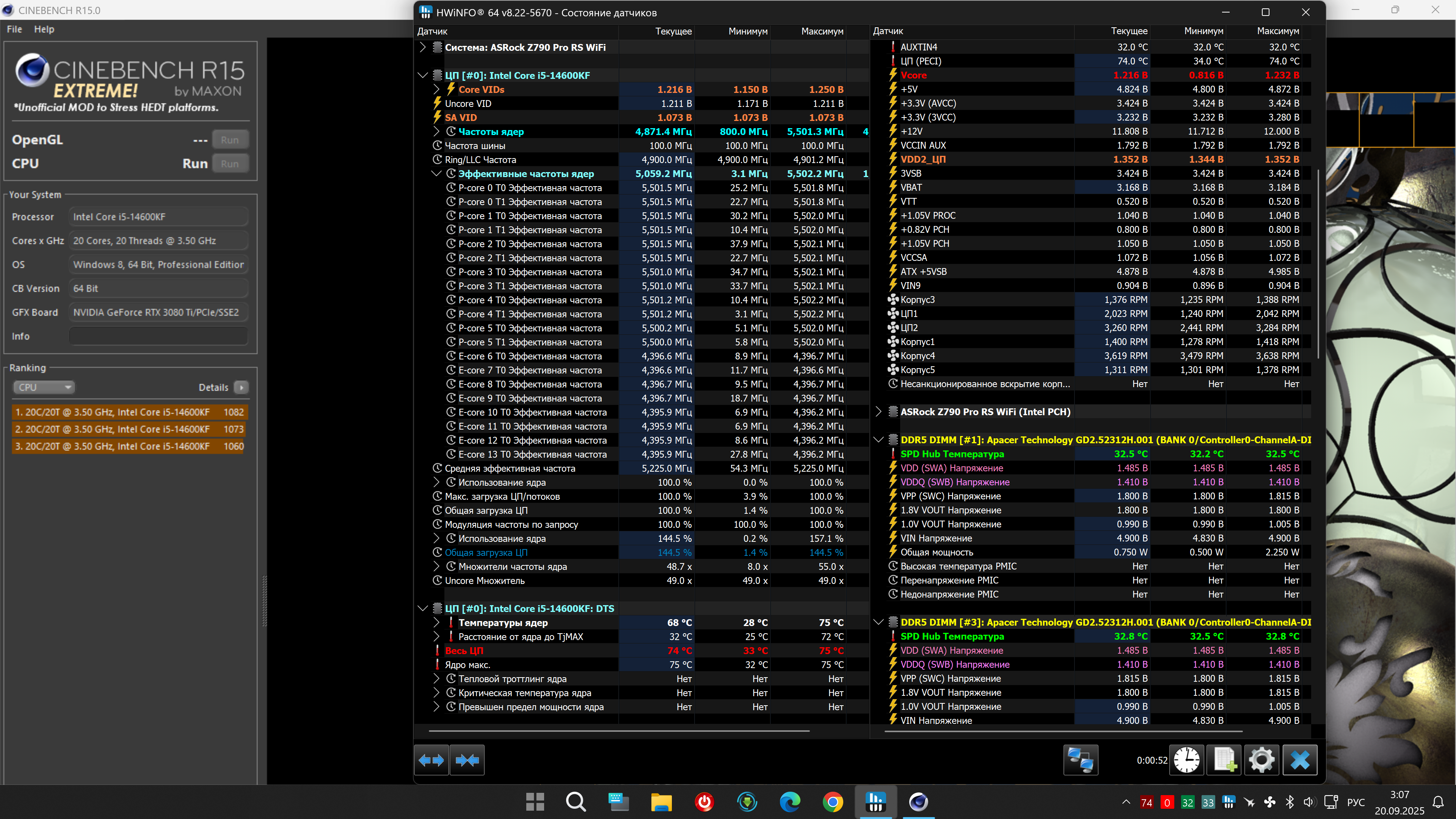Viewport: 1456px width, 819px height.
Task: Expand ASRock Z790 Pro RS WiFi system node
Action: click(x=423, y=47)
